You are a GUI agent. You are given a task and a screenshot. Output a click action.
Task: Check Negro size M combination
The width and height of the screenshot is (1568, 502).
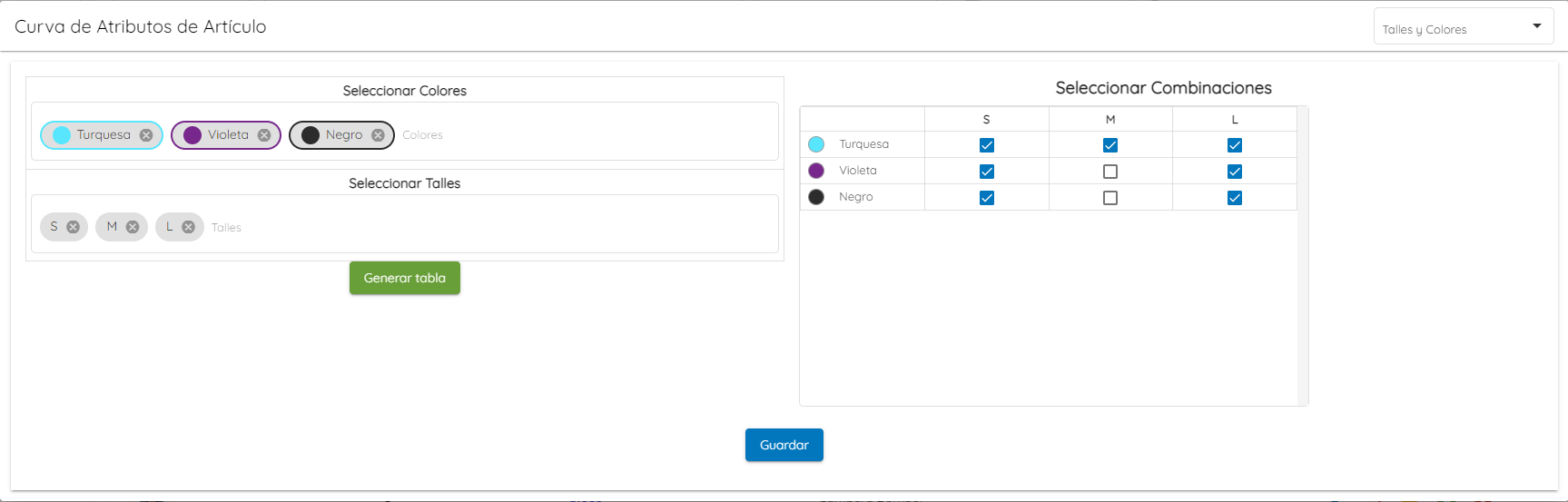click(1110, 198)
